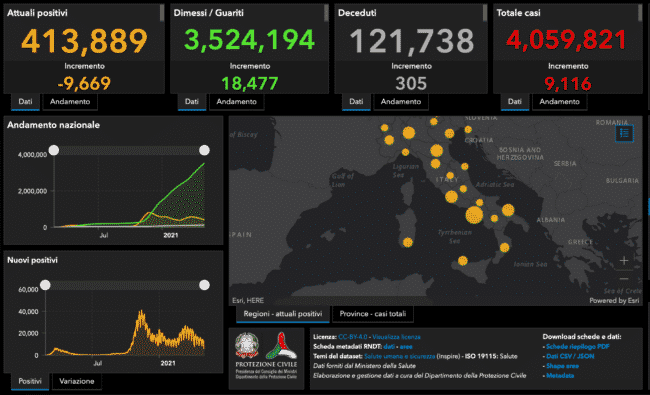This screenshot has width=650, height=395.
Task: Open the RNDT metadata aree link
Action: pyautogui.click(x=406, y=347)
